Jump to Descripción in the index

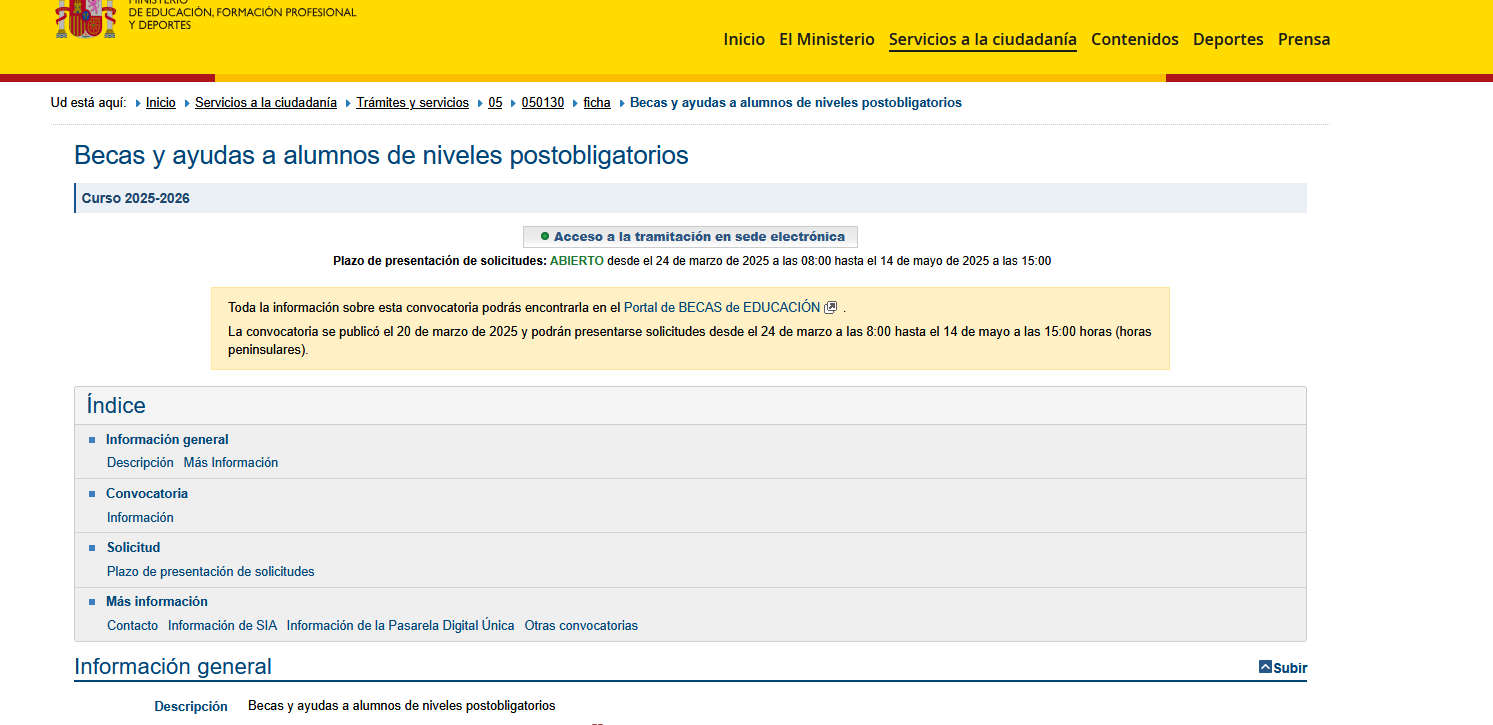140,463
